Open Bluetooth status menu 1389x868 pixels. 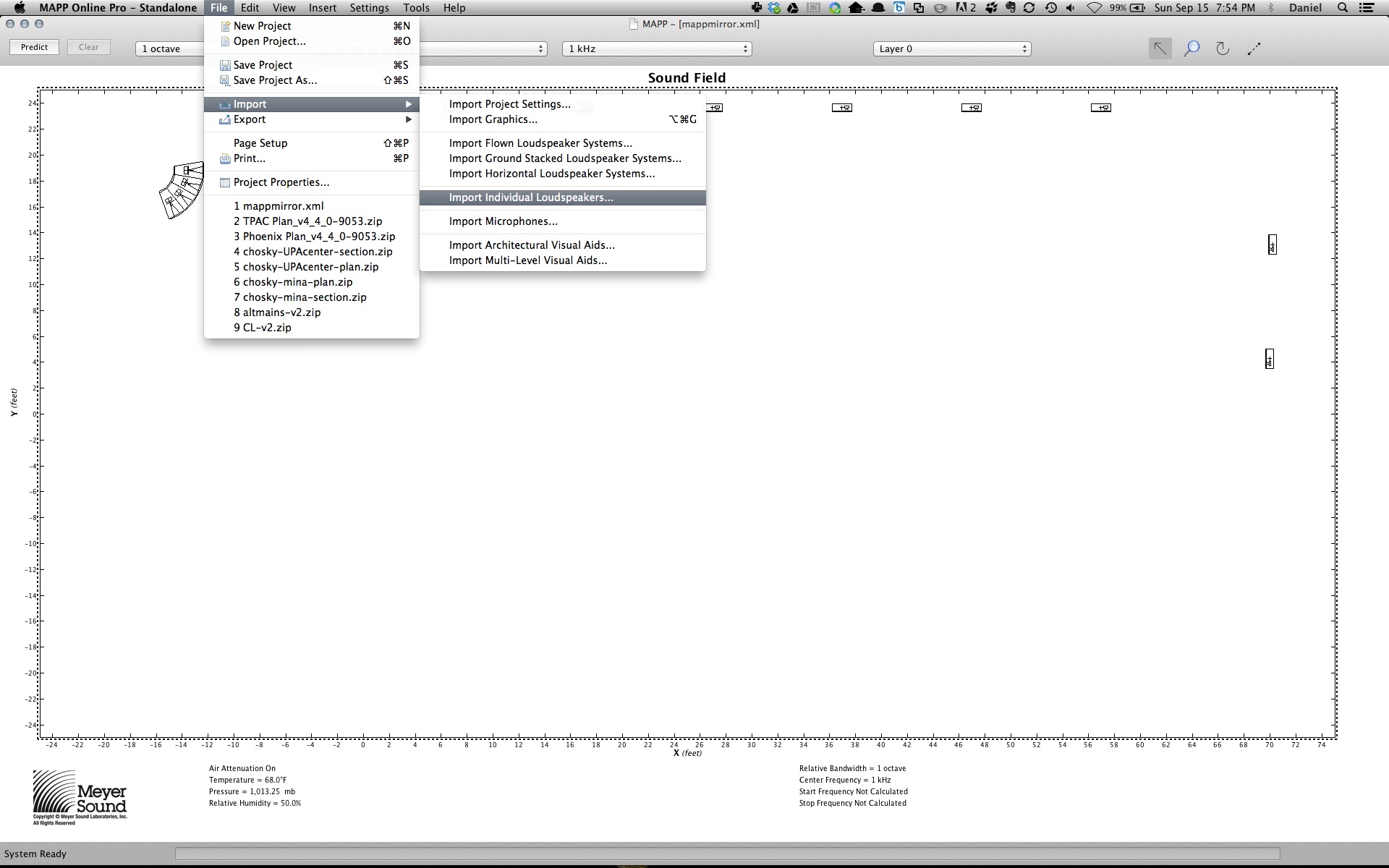click(1271, 8)
